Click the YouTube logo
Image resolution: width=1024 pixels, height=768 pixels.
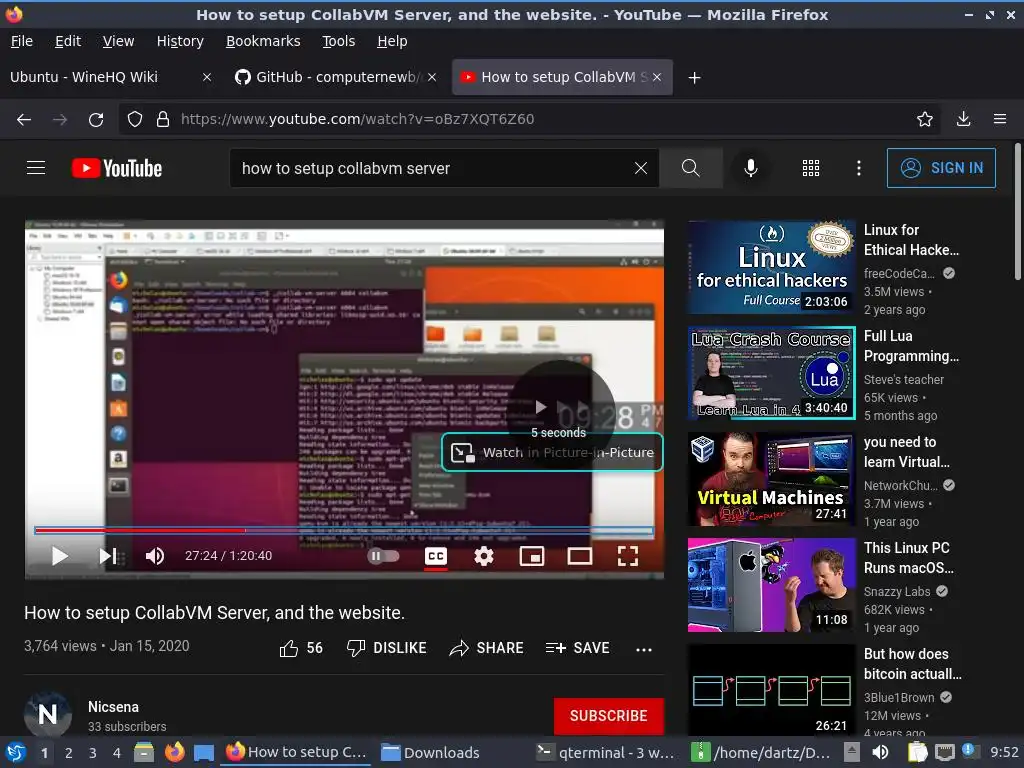(117, 168)
